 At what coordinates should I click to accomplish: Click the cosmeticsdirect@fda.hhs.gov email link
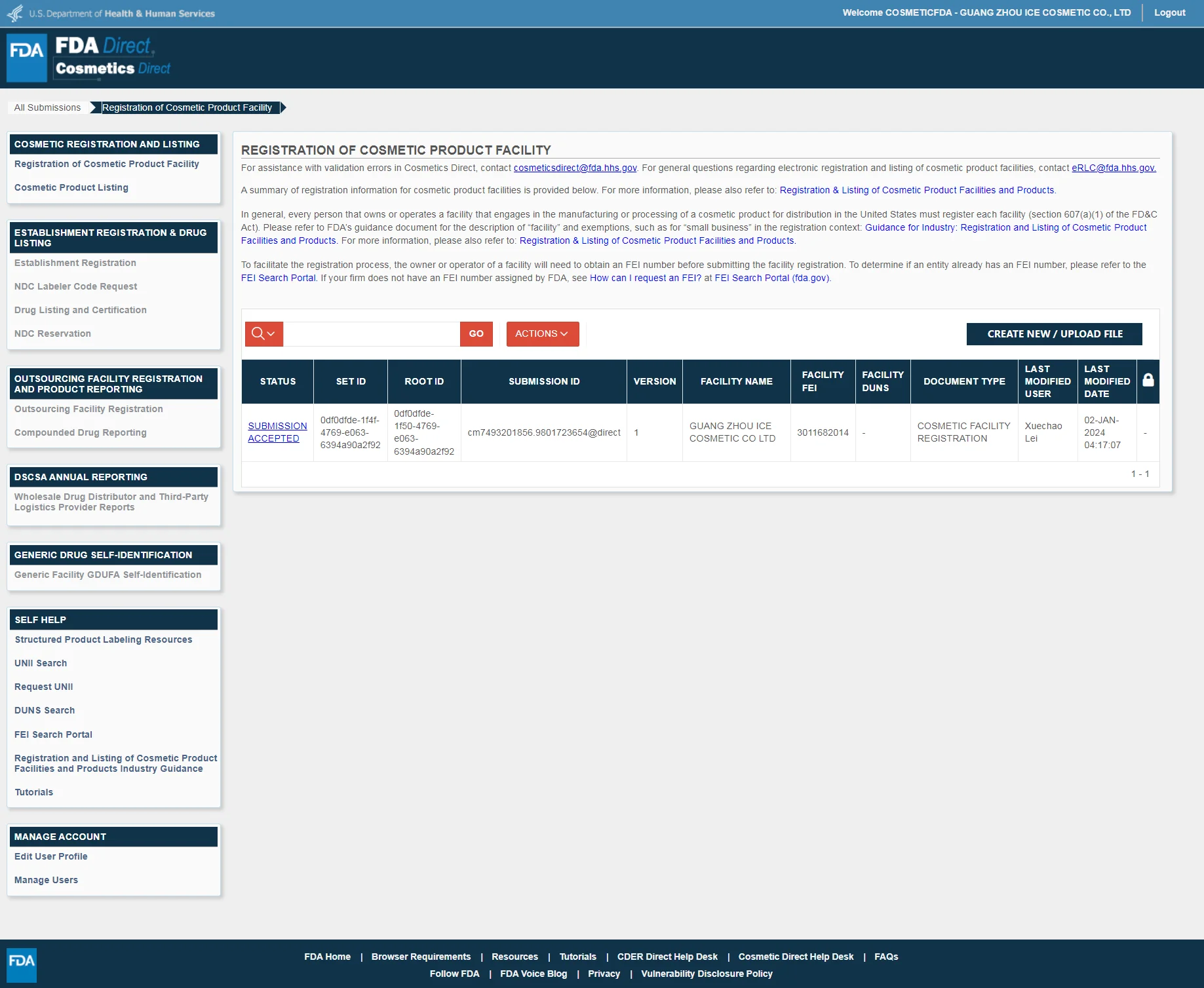point(575,168)
